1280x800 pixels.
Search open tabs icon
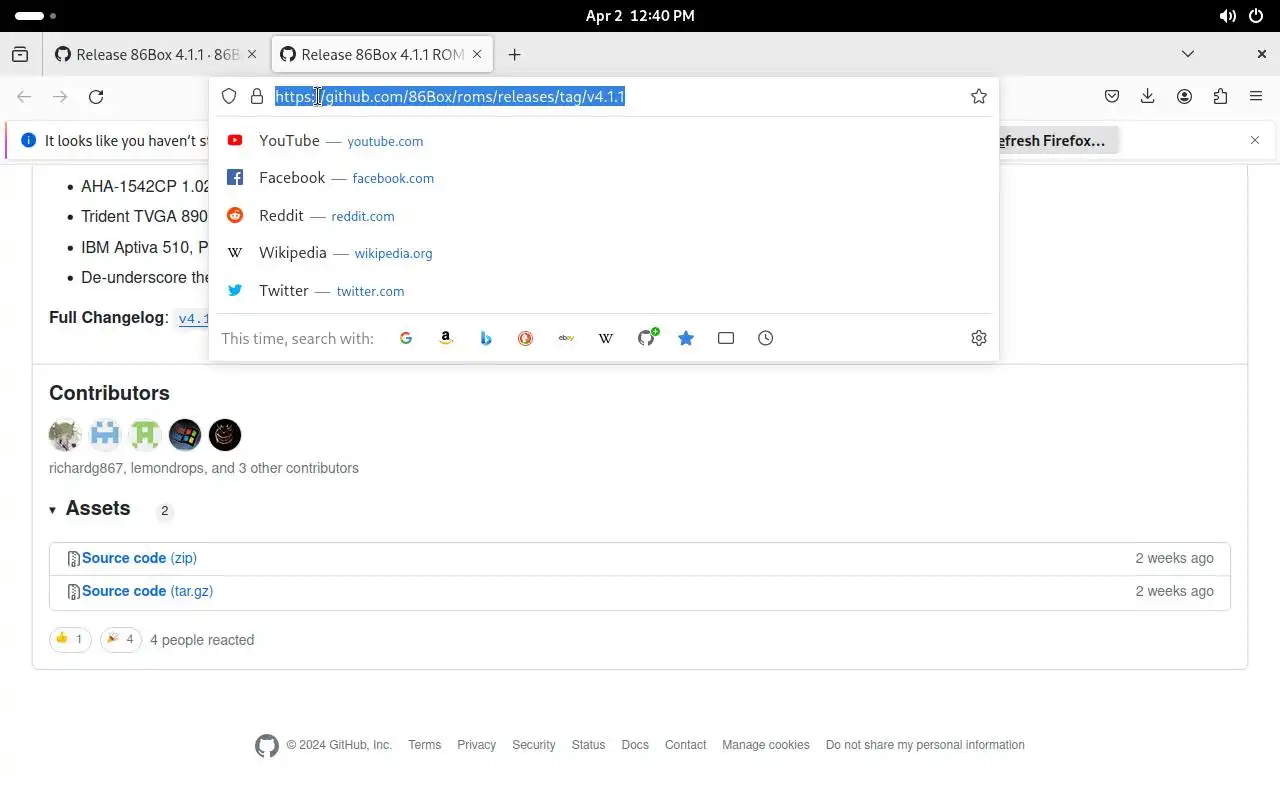pos(726,338)
